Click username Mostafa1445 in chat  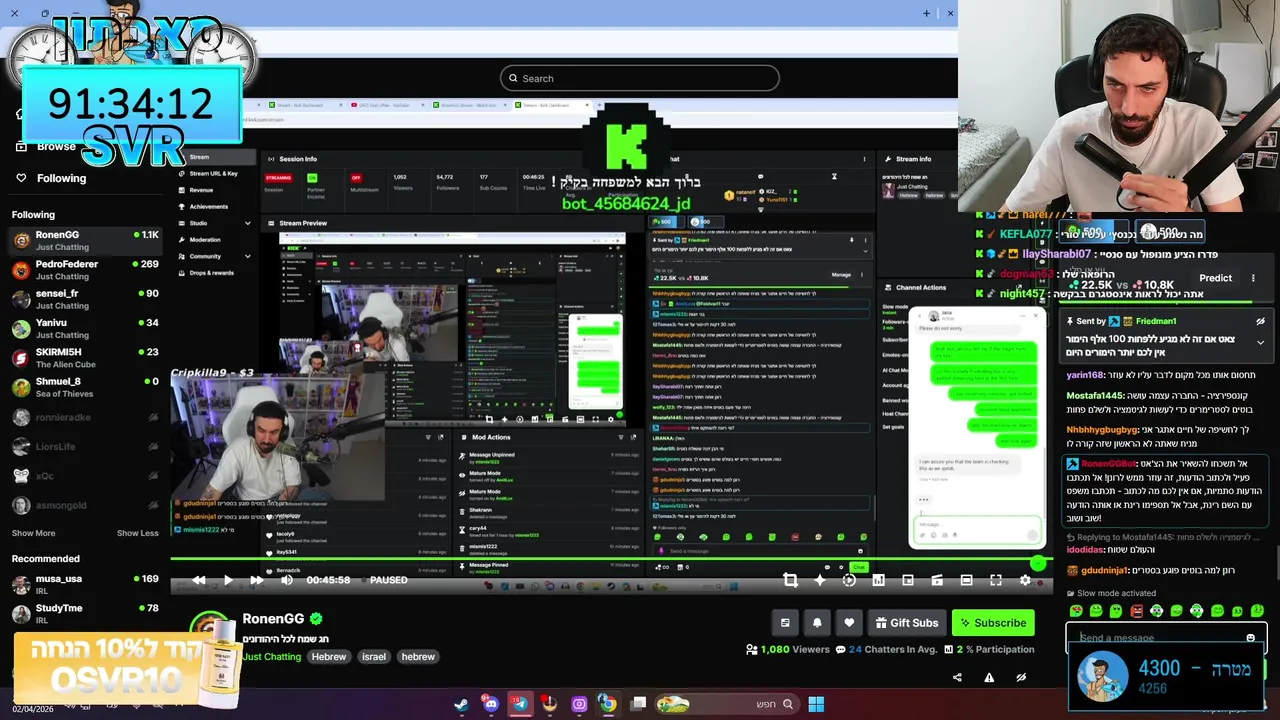[x=1095, y=396]
